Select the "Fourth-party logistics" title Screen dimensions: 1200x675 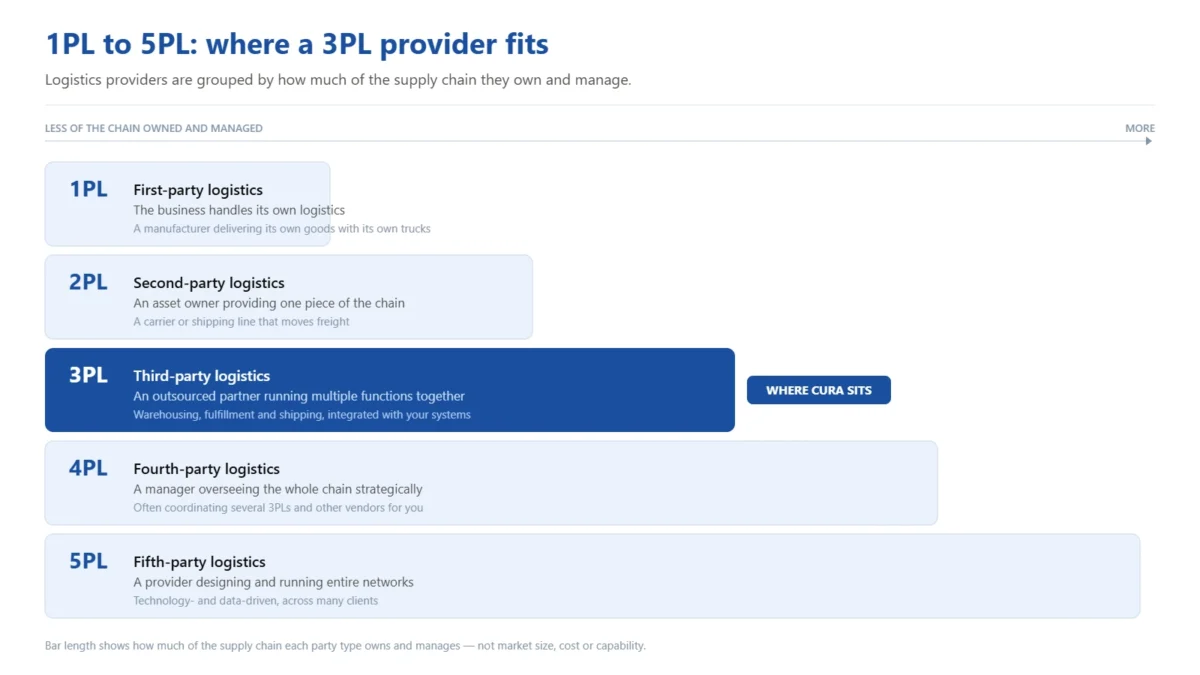coord(206,469)
